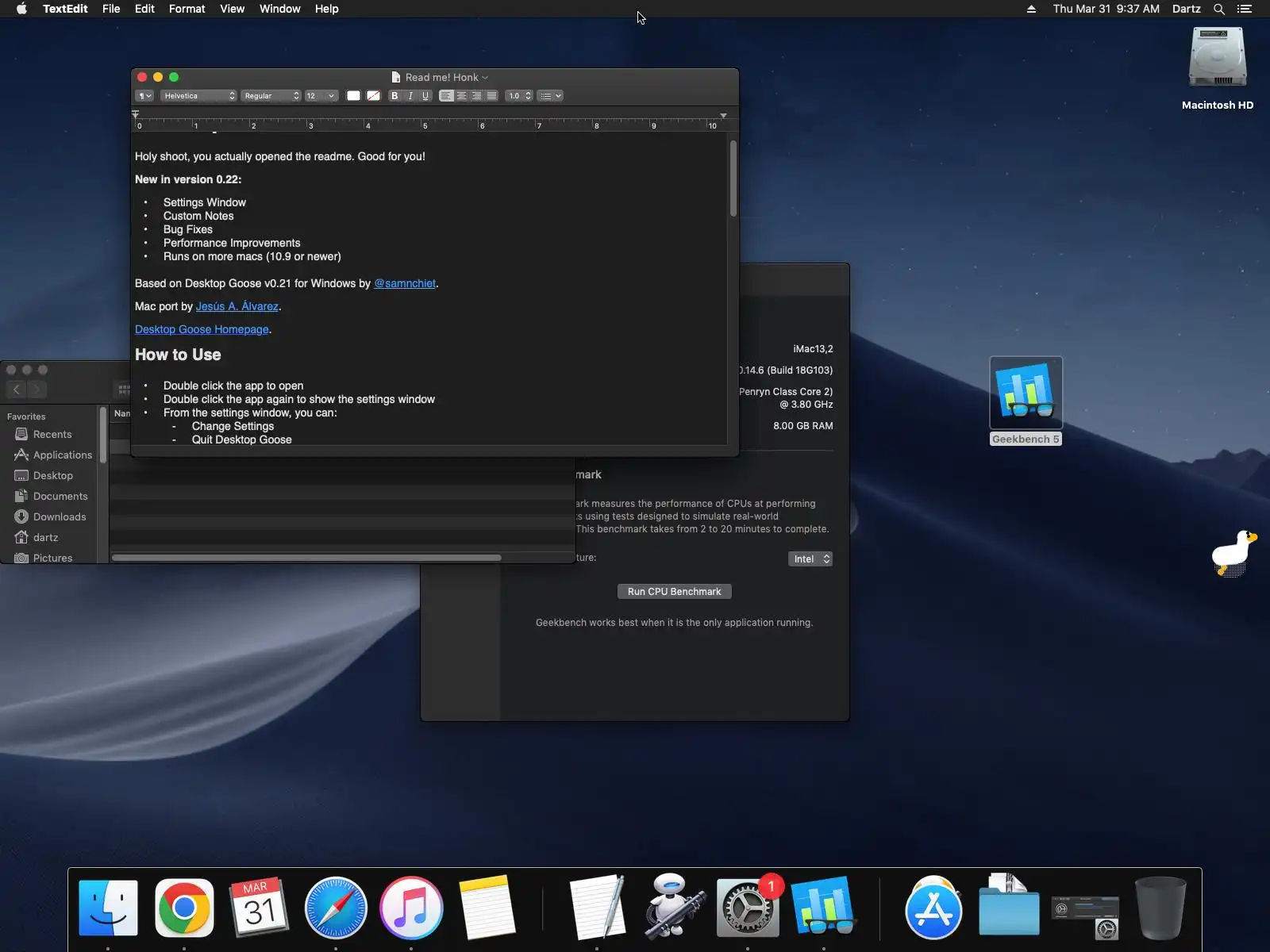Go back in the Finder window
Screen dimensions: 1270x952
coord(17,390)
